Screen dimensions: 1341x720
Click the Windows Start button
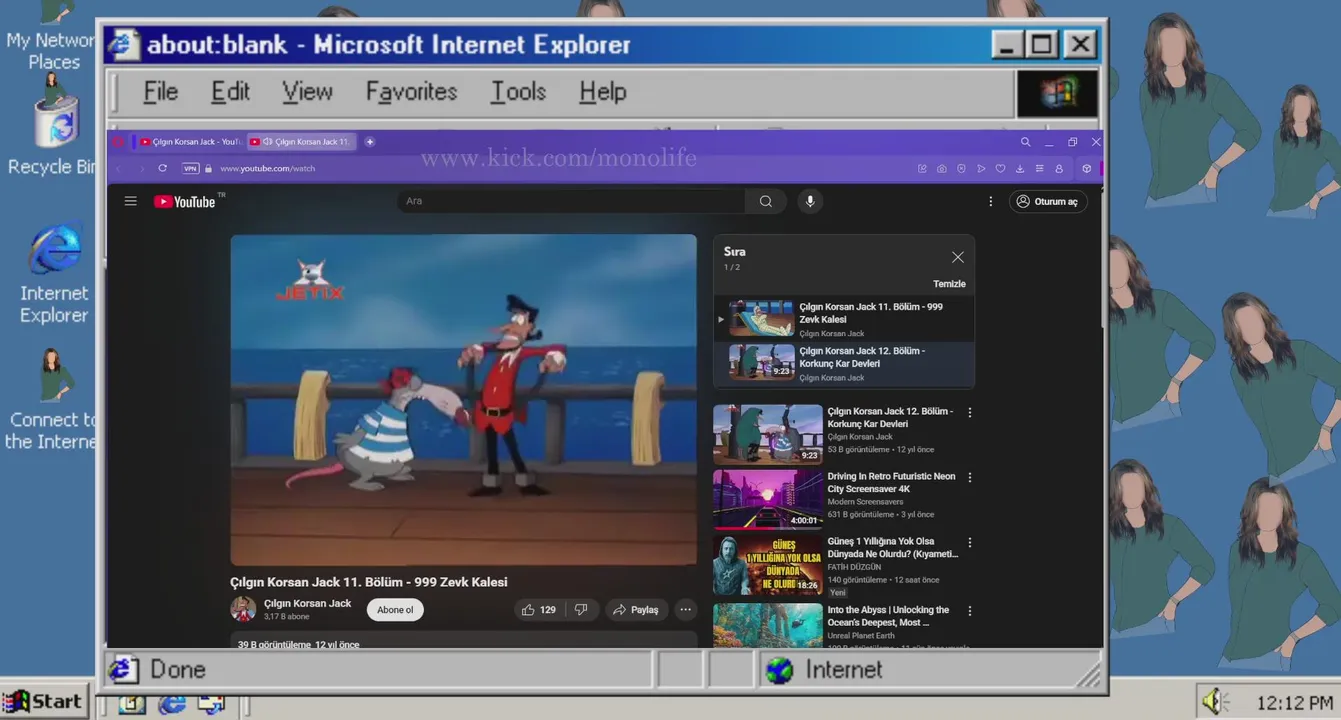tap(44, 702)
